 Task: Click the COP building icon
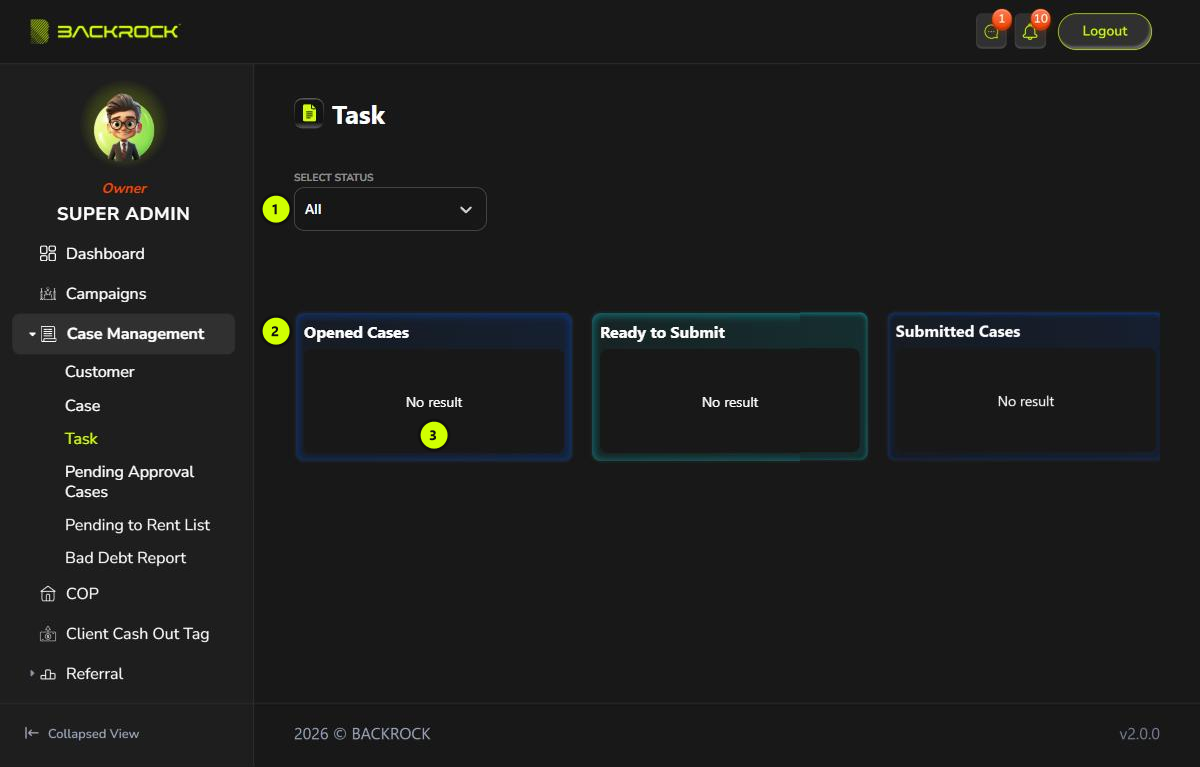(x=48, y=594)
